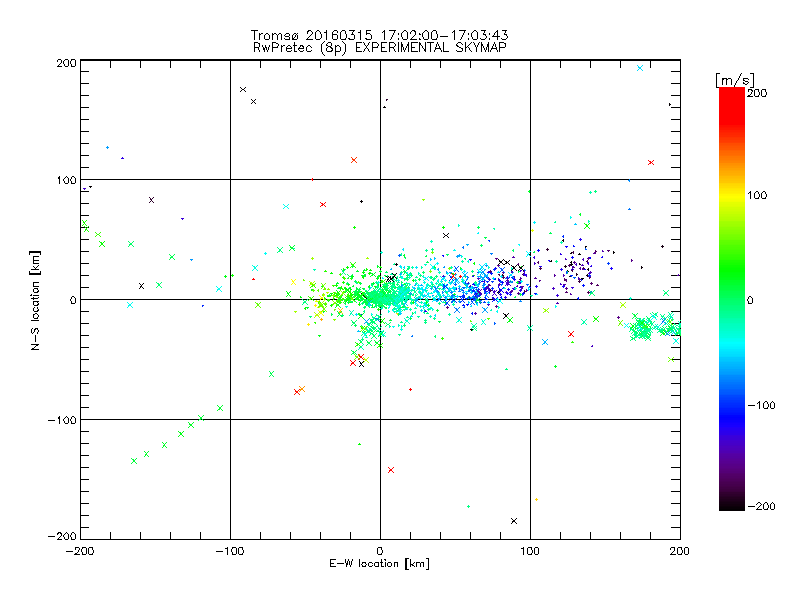Click the 'E-W location [km]' axis label

[379, 564]
